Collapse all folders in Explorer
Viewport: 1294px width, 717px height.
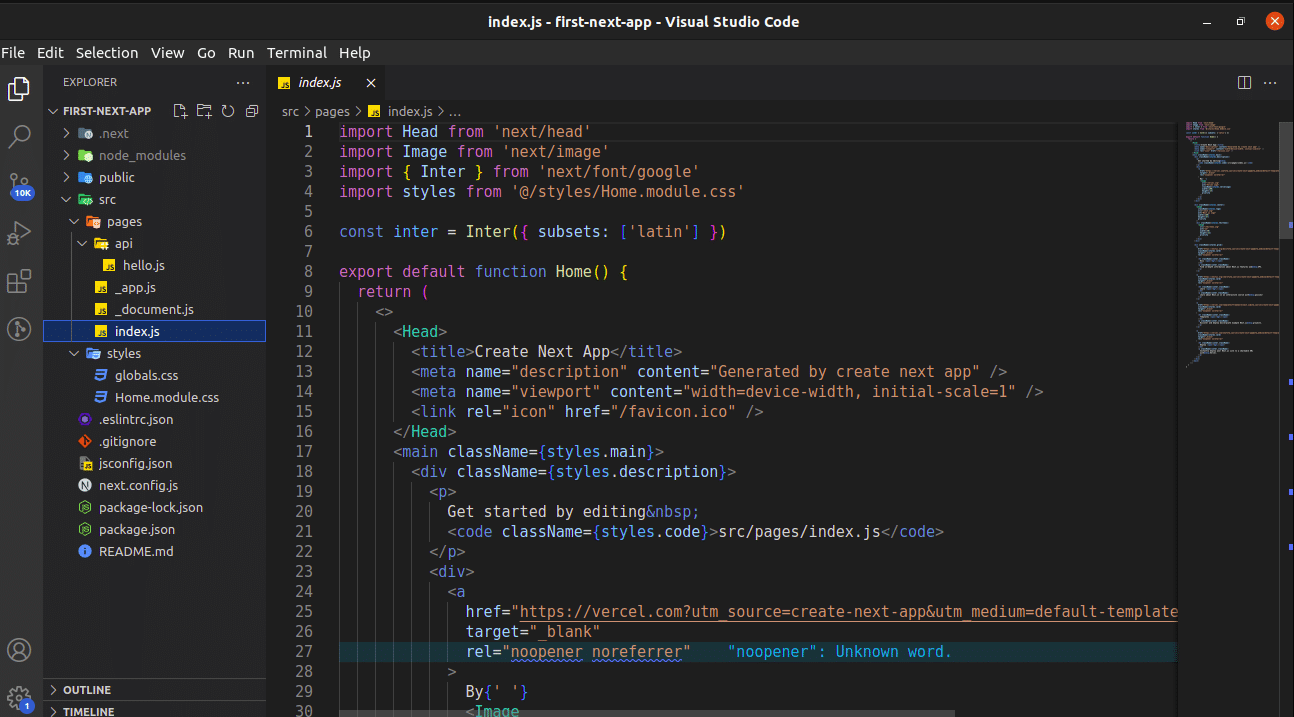pos(251,111)
